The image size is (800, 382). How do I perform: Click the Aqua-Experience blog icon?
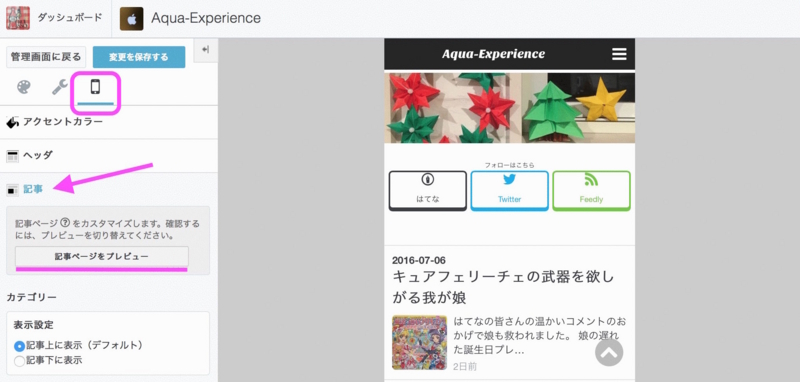131,18
